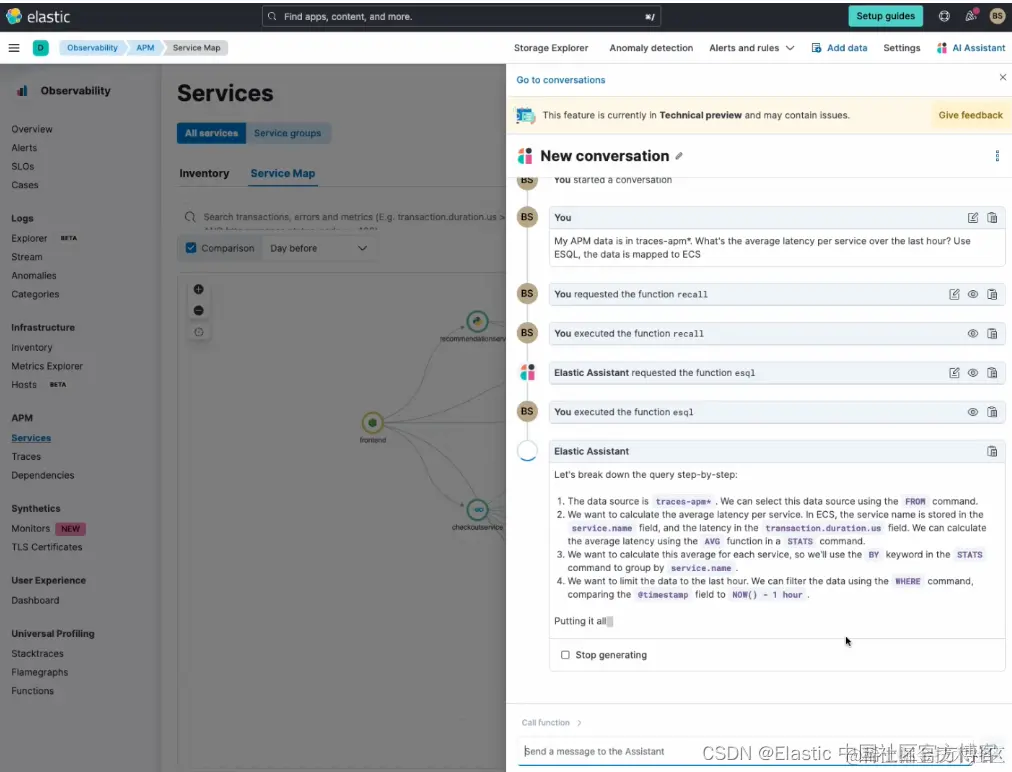Image resolution: width=1012 pixels, height=772 pixels.
Task: Open Anomaly detection
Action: point(651,48)
